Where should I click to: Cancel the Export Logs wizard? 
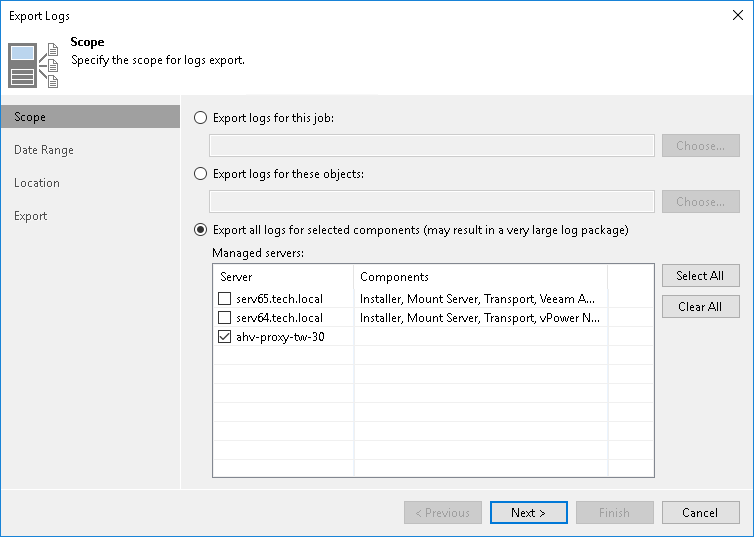[x=701, y=513]
